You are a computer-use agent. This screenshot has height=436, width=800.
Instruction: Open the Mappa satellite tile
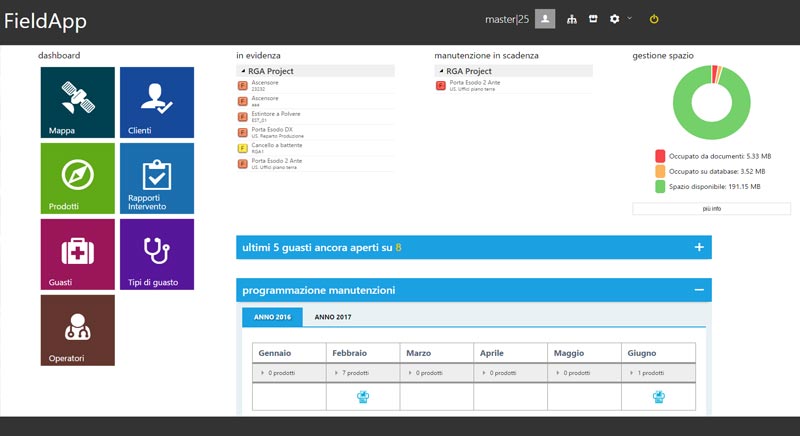(x=77, y=103)
